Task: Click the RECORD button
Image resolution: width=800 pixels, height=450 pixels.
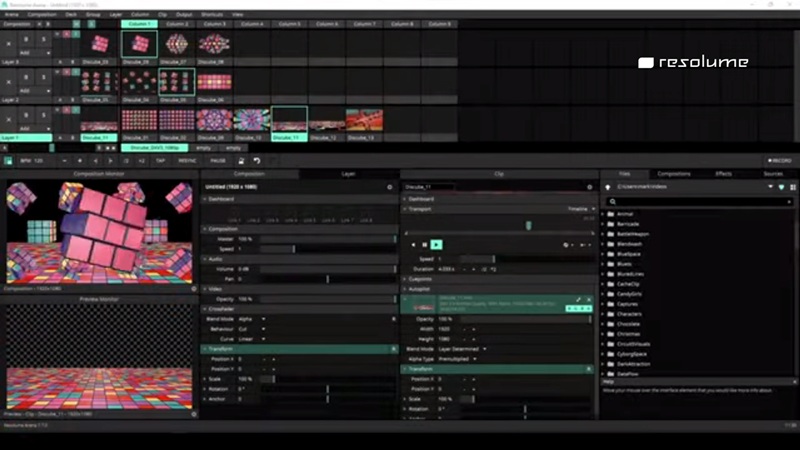Action: pyautogui.click(x=779, y=160)
